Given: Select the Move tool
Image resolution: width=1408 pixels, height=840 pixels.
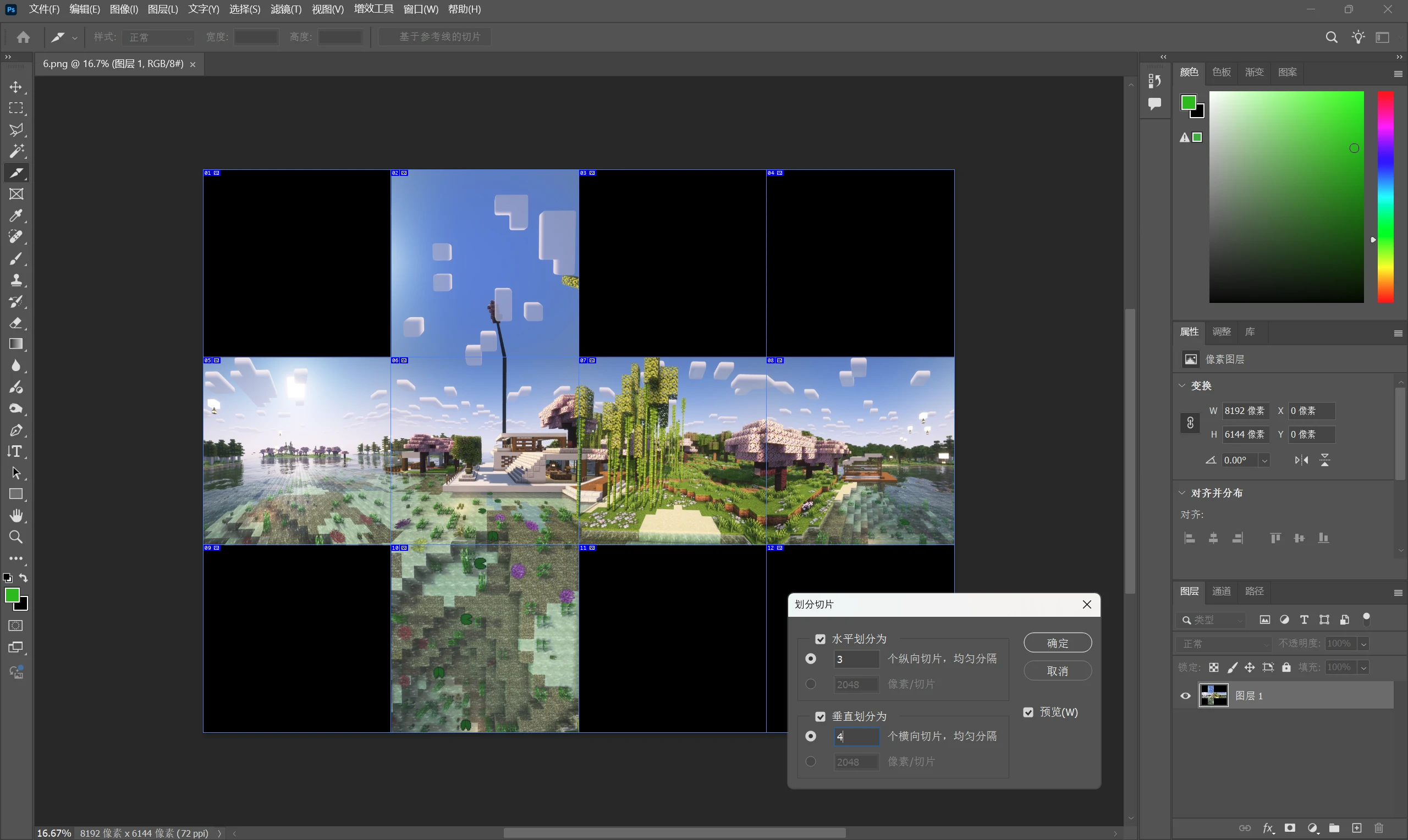Looking at the screenshot, I should [x=16, y=87].
